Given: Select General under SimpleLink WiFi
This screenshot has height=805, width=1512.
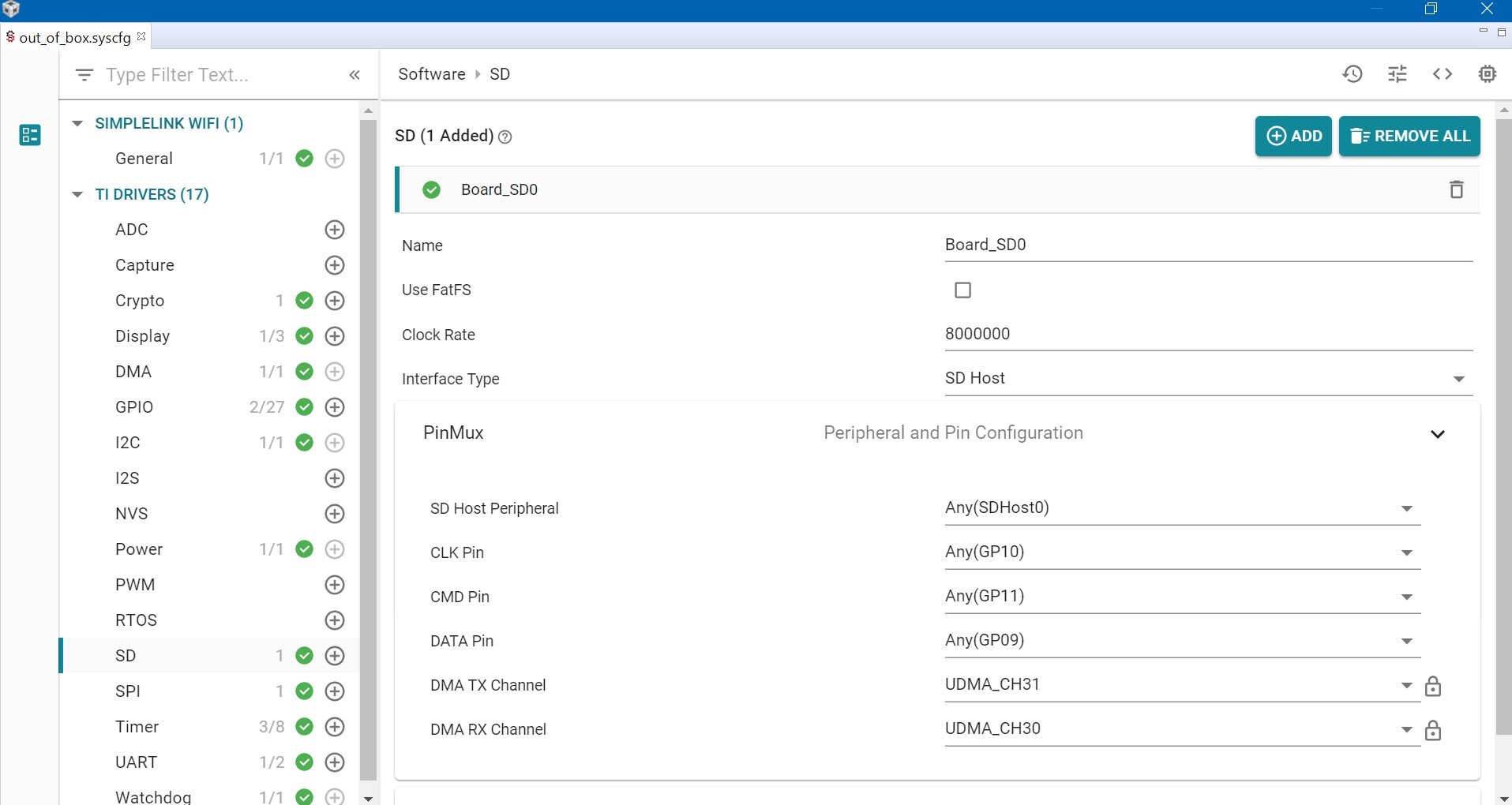Looking at the screenshot, I should click(144, 159).
